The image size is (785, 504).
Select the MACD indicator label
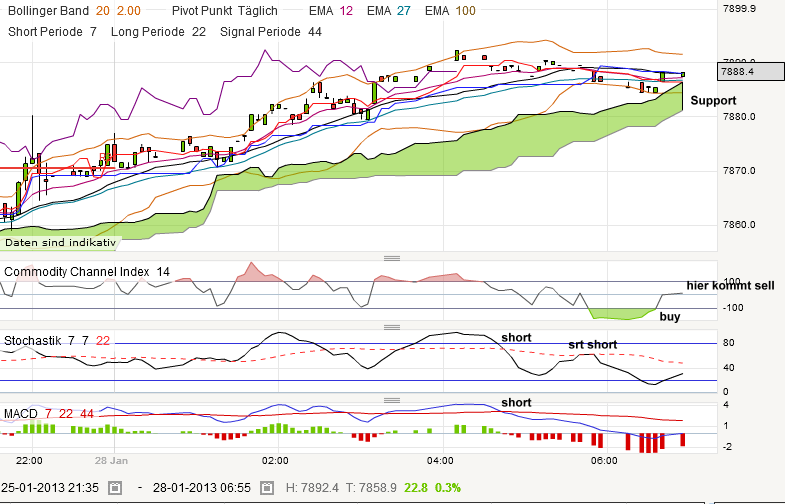tap(21, 414)
